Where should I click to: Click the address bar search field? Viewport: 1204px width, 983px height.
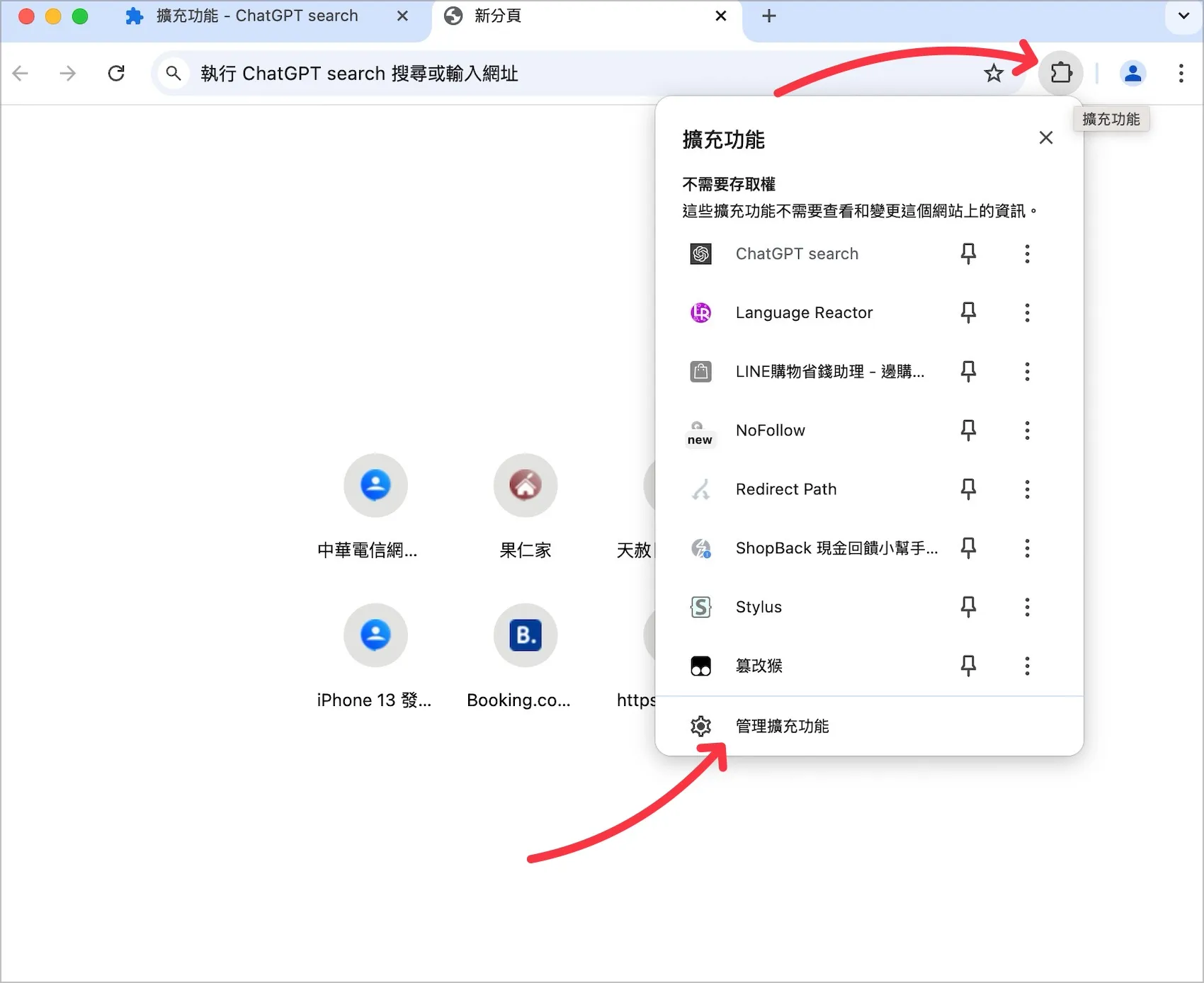(x=588, y=73)
